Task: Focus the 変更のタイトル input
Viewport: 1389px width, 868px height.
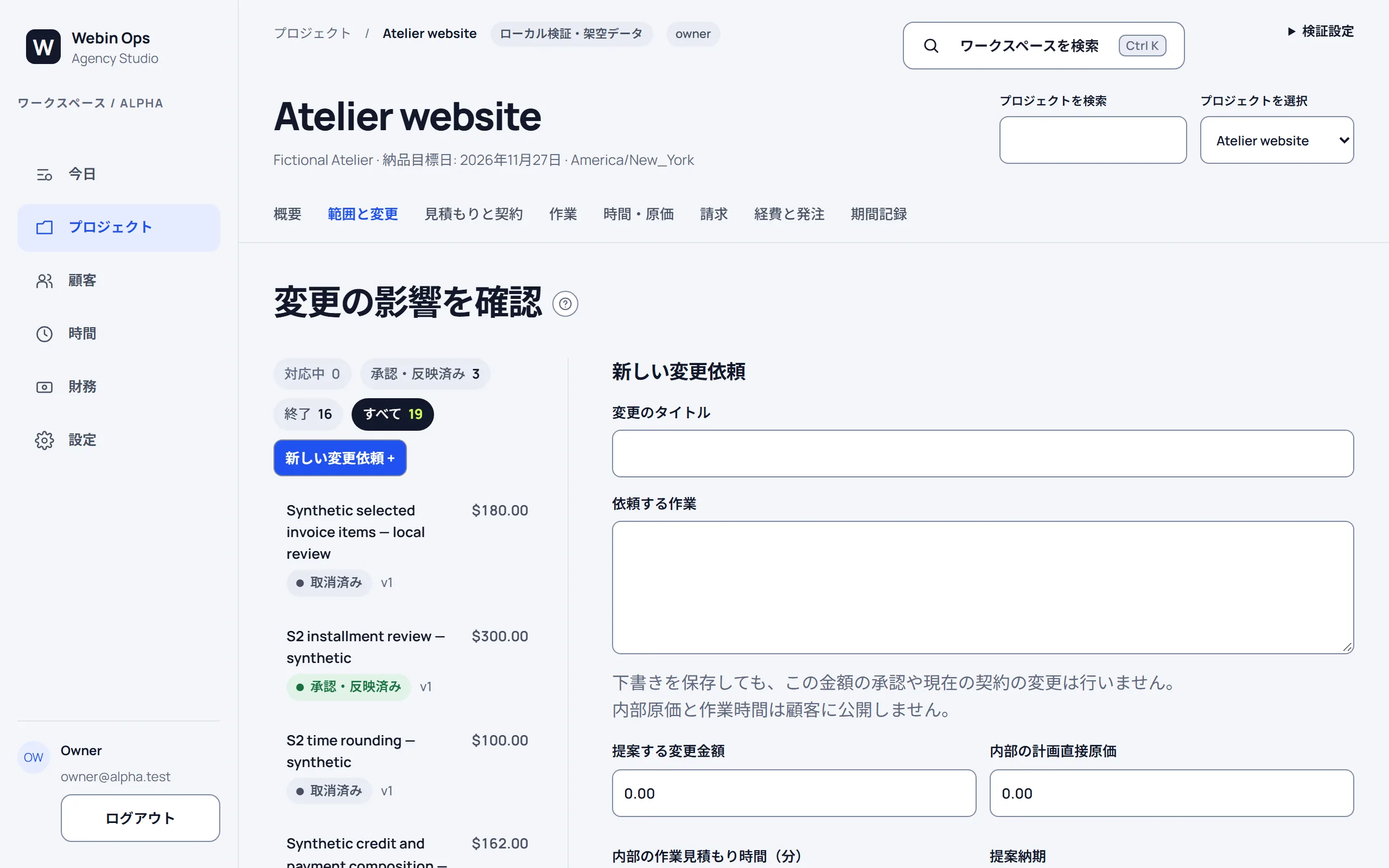Action: point(983,454)
